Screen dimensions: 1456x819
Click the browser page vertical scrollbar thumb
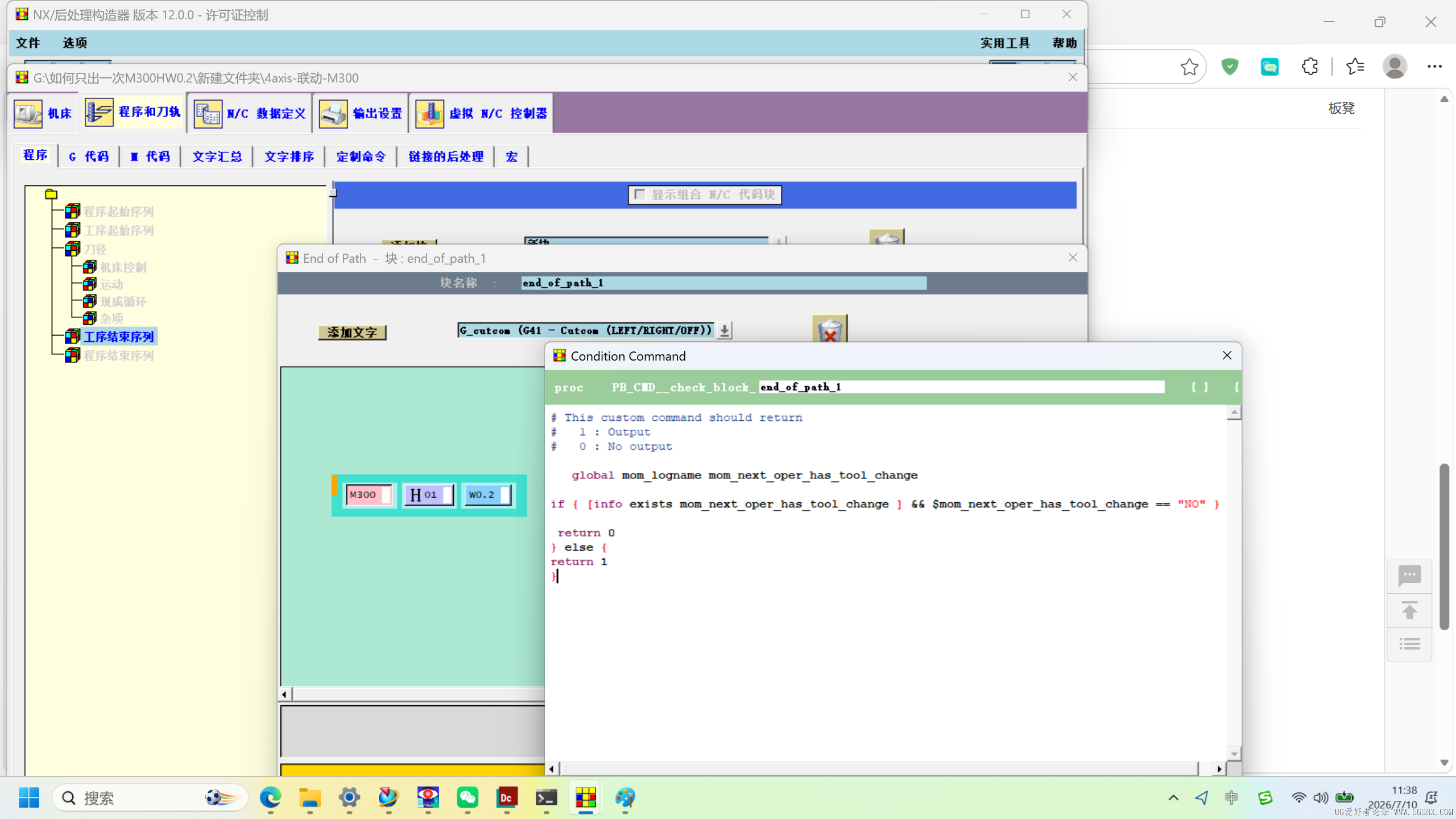1444,546
